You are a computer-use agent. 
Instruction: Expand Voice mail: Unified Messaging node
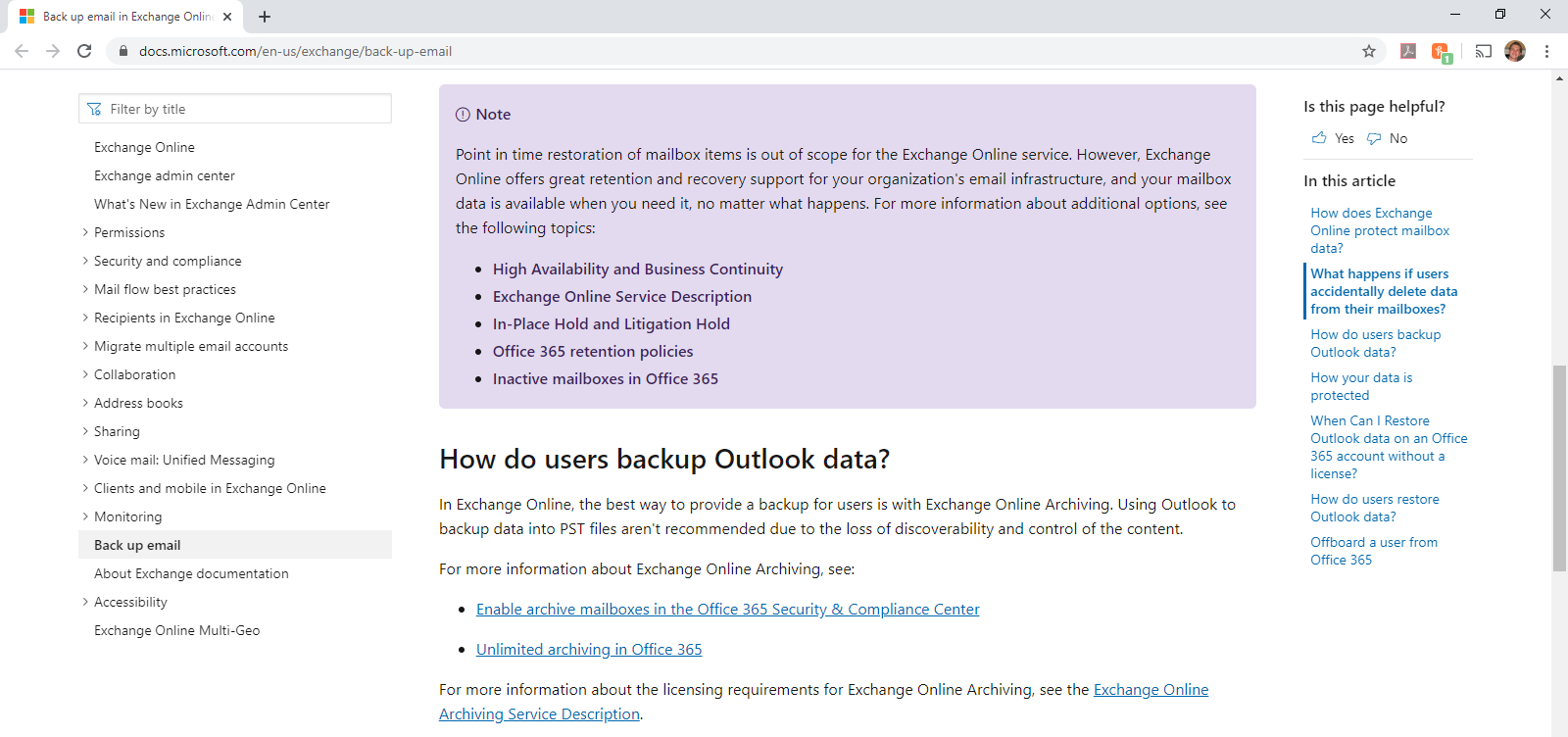pos(85,460)
